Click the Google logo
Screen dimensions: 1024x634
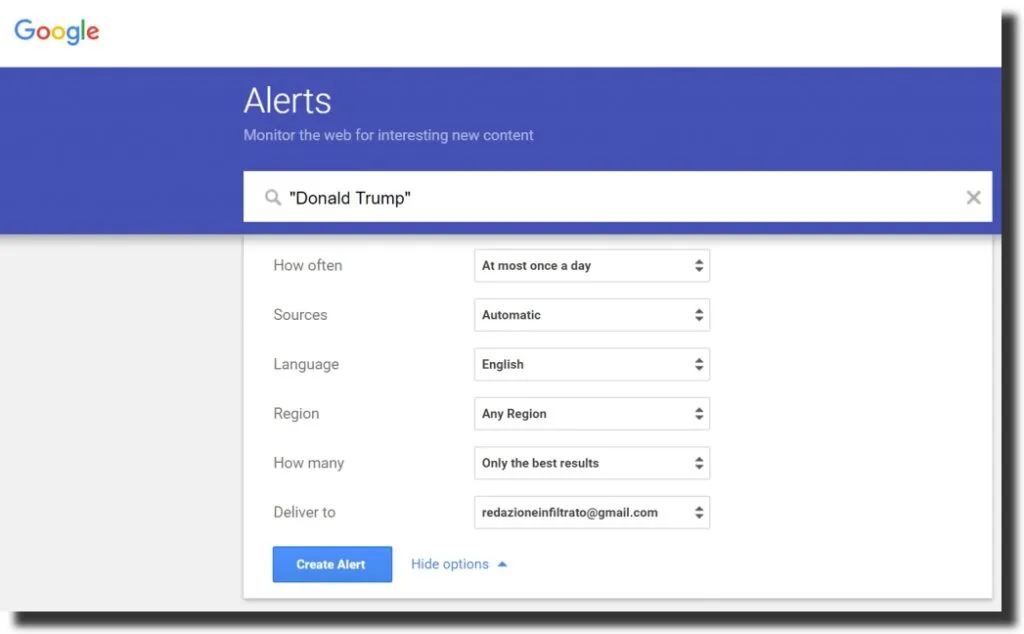click(x=56, y=31)
